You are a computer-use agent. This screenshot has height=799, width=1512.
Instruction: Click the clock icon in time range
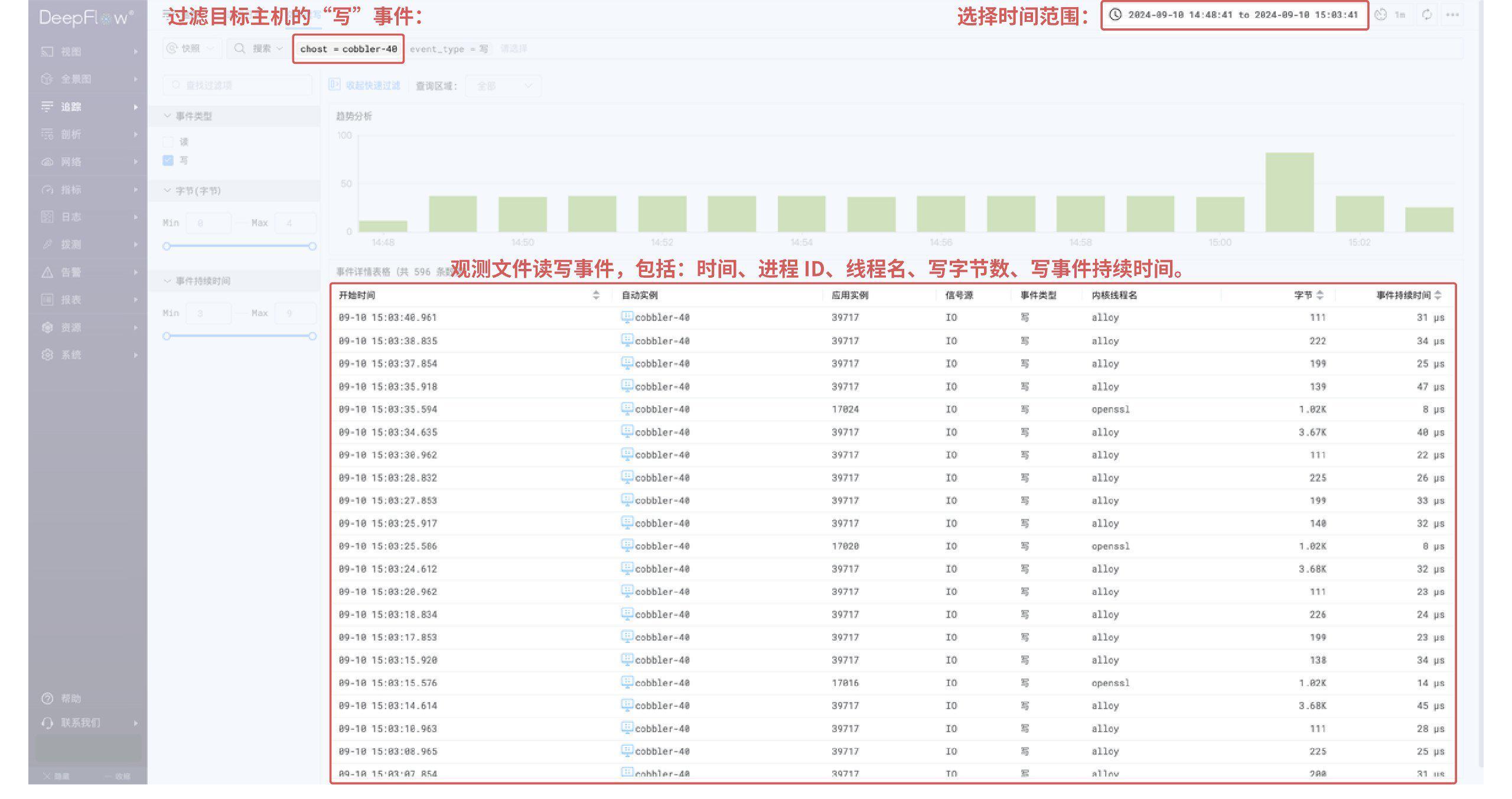pyautogui.click(x=1115, y=15)
